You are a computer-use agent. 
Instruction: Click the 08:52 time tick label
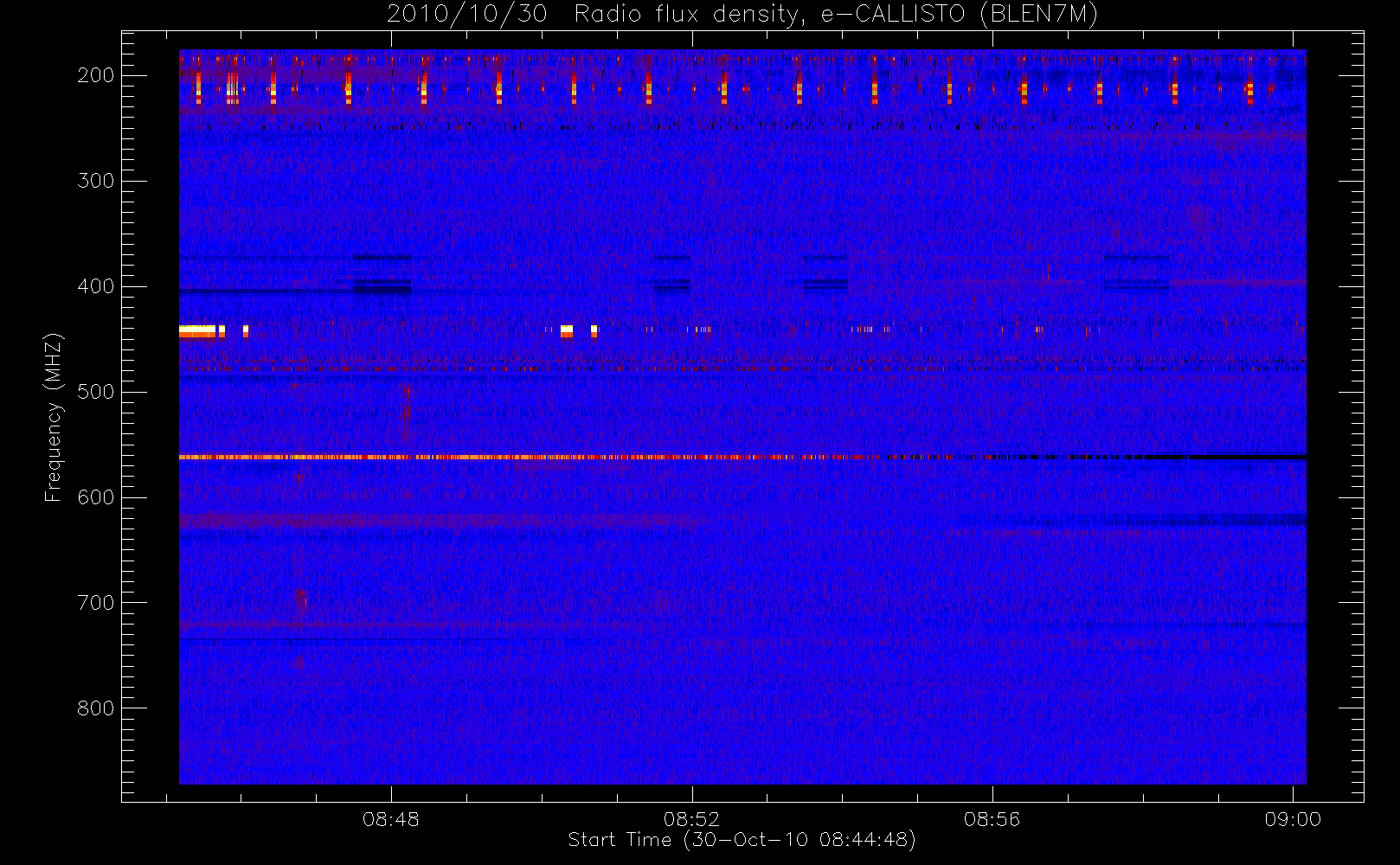[692, 818]
